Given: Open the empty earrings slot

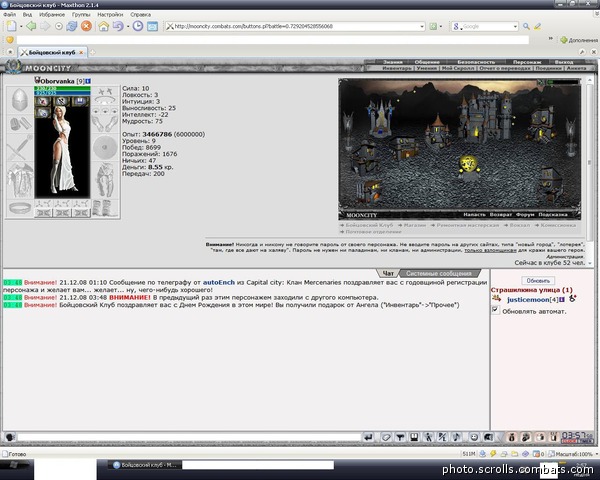Looking at the screenshot, I should click(105, 91).
